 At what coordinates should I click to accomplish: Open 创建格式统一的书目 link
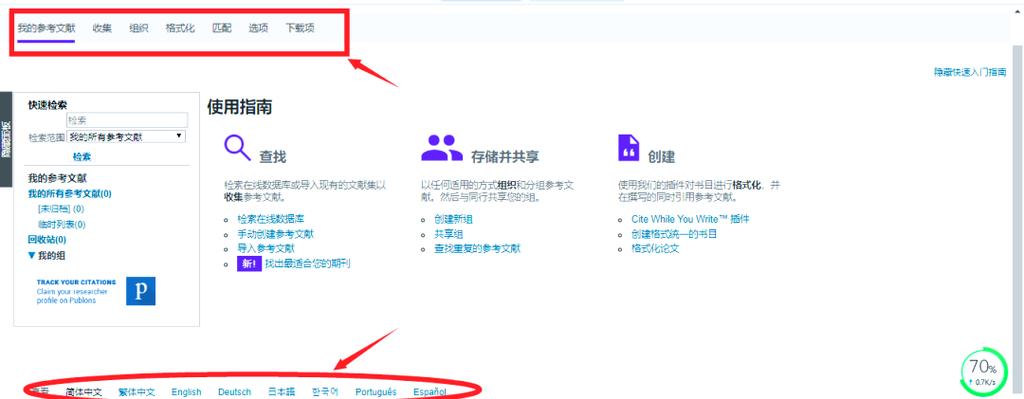[x=674, y=234]
